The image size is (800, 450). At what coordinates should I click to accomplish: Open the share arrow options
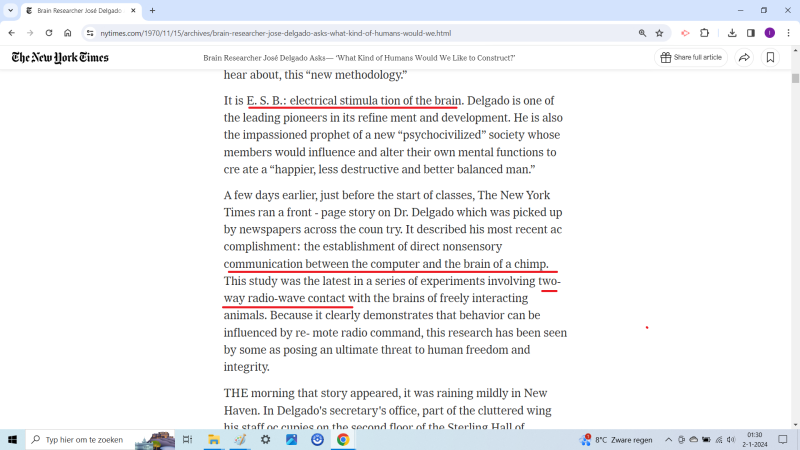[744, 58]
